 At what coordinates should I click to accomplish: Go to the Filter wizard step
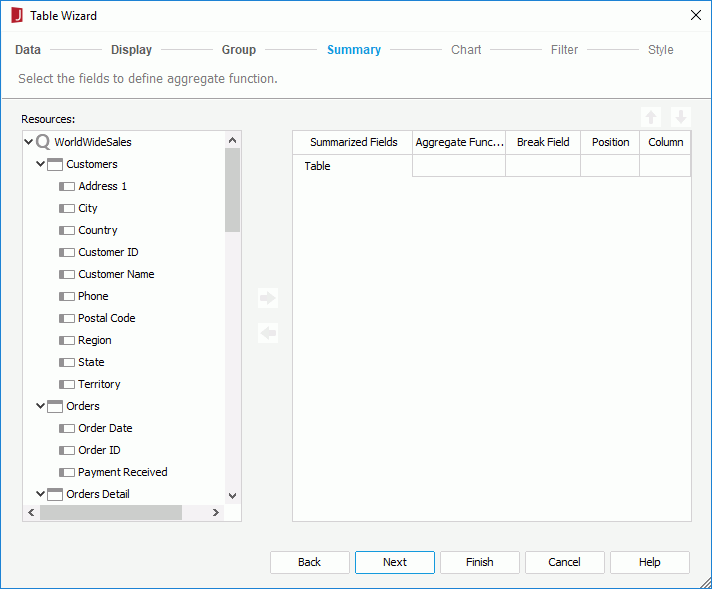click(564, 49)
